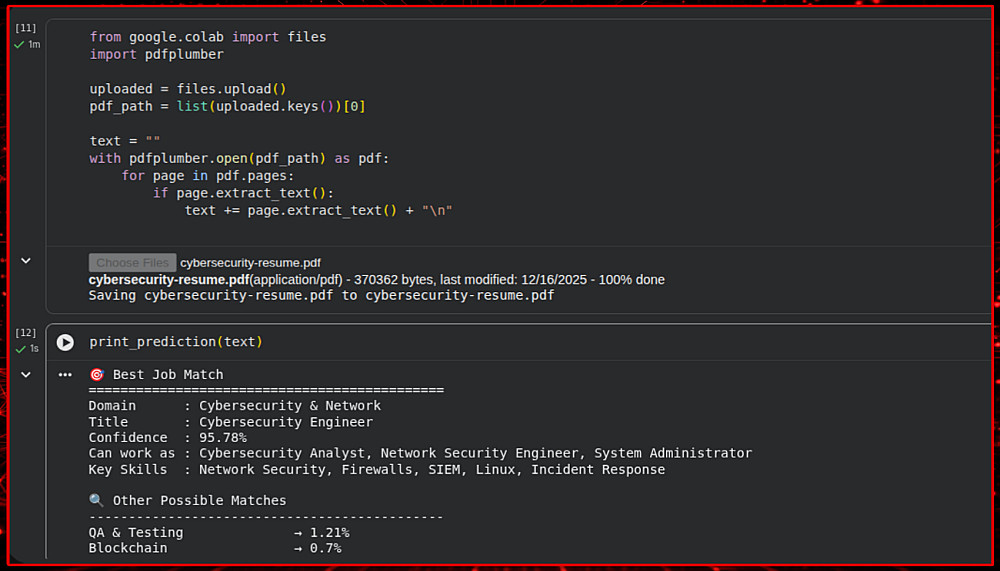Click the Confidence 95.78% output line
Image resolution: width=1000 pixels, height=571 pixels.
click(x=167, y=437)
